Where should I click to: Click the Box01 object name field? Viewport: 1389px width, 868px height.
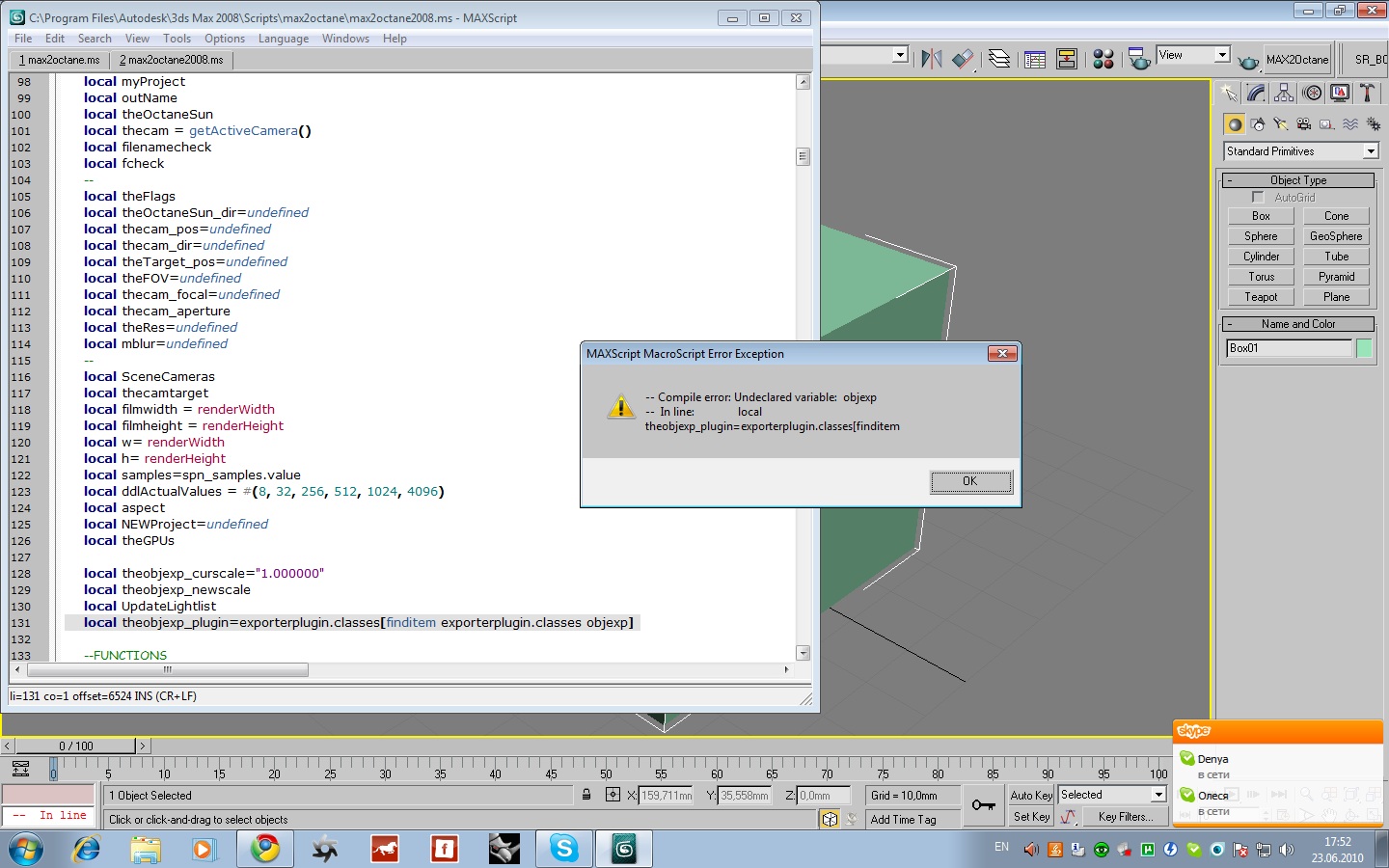1289,348
